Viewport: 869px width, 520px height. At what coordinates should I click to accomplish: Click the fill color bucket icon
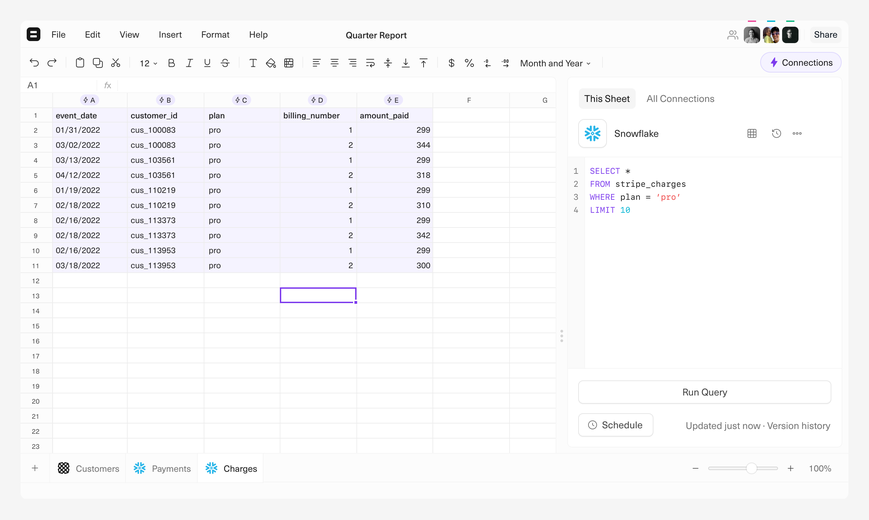tap(270, 63)
